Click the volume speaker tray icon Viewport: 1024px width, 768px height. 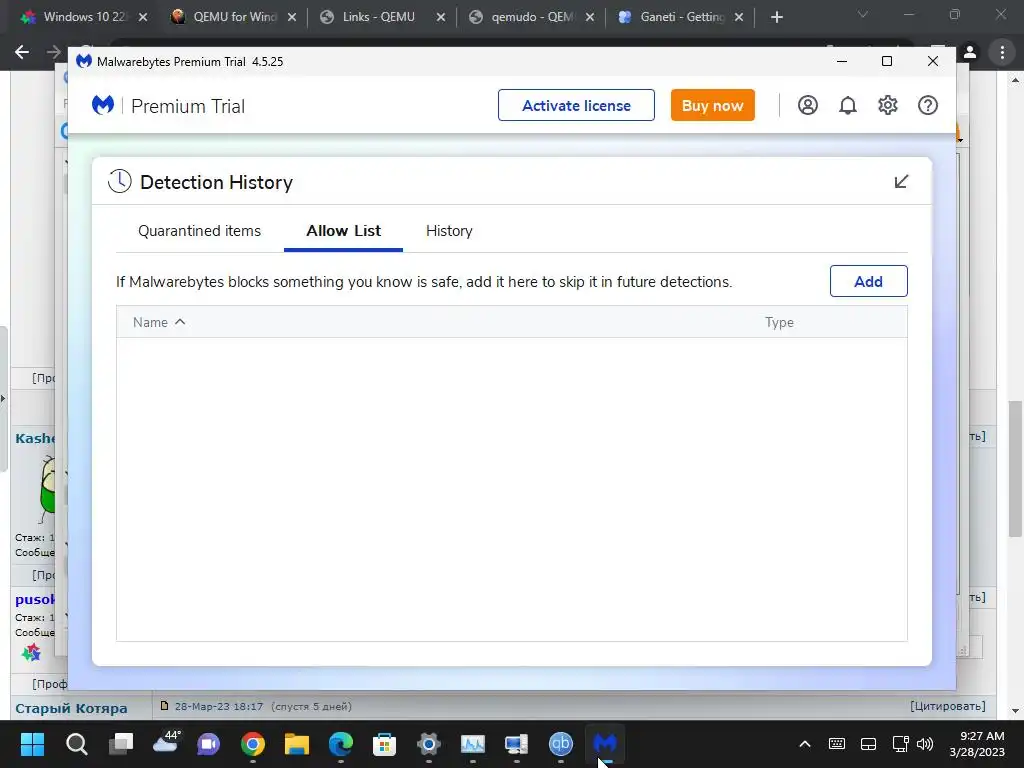tap(925, 744)
